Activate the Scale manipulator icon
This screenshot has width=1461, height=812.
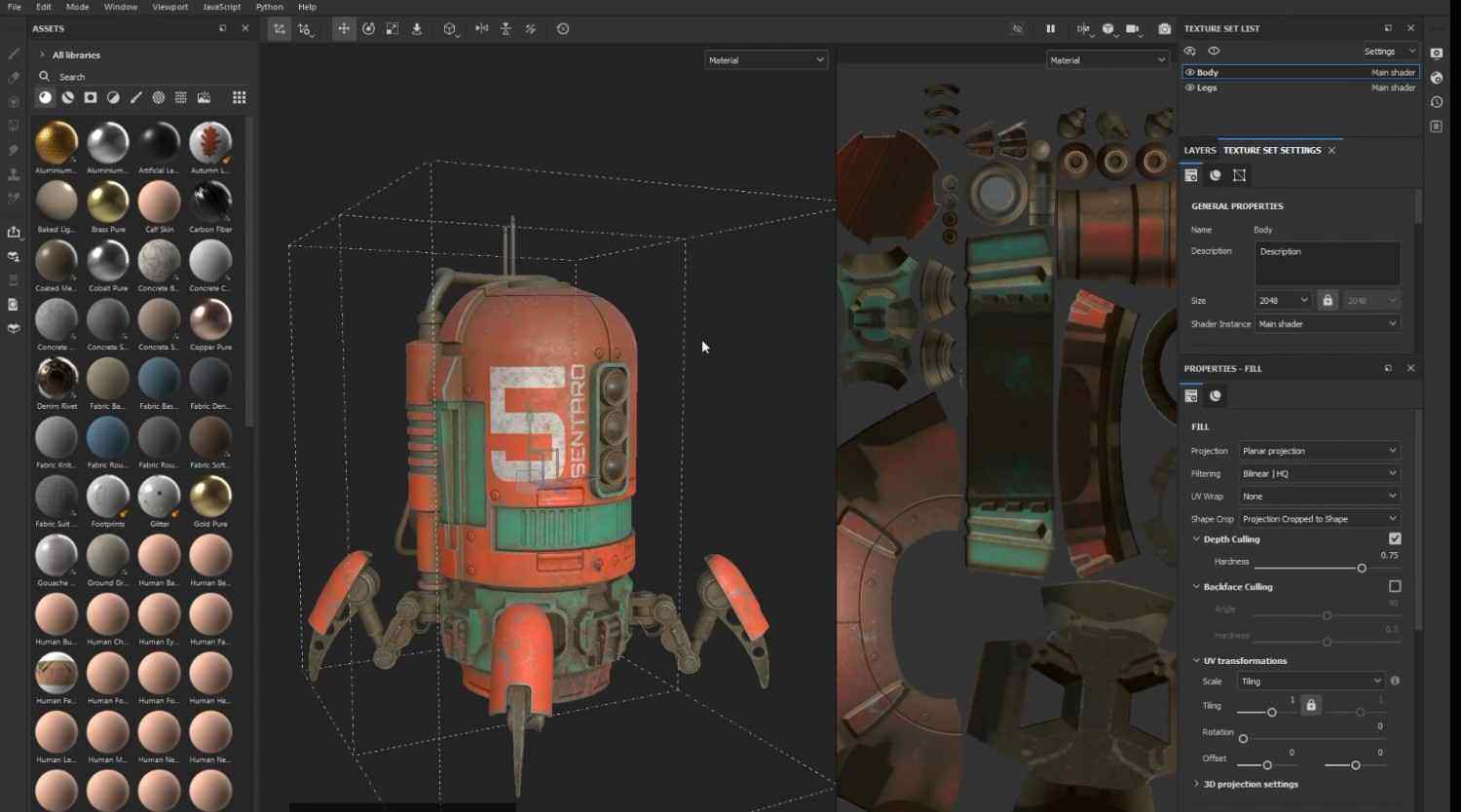click(x=393, y=29)
